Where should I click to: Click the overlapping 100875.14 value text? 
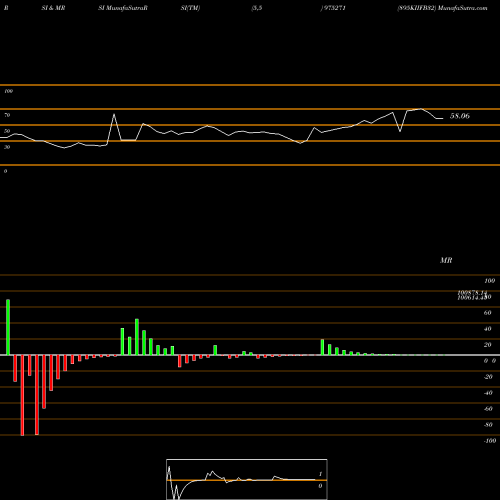[472, 292]
